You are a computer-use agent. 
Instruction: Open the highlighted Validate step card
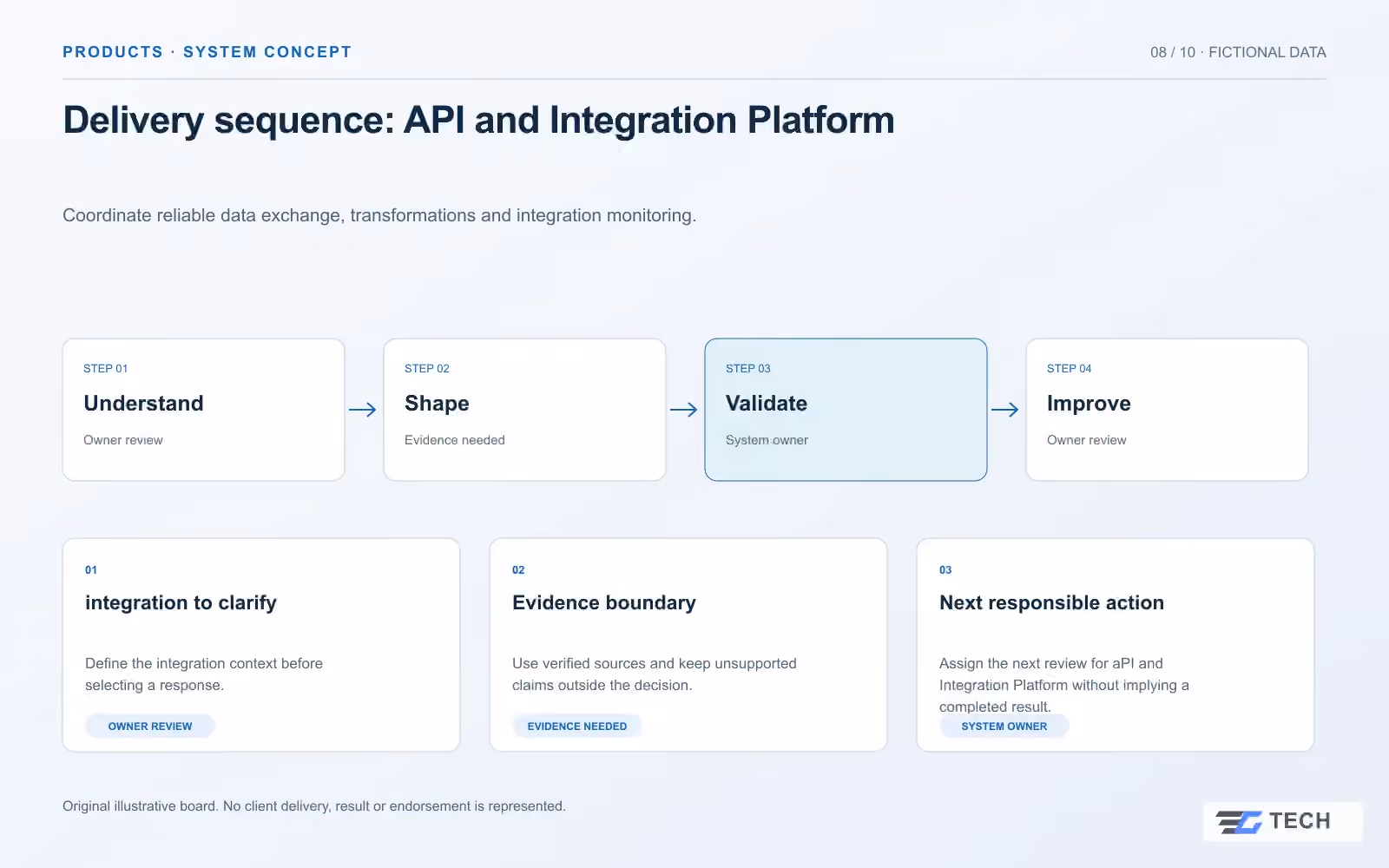846,410
